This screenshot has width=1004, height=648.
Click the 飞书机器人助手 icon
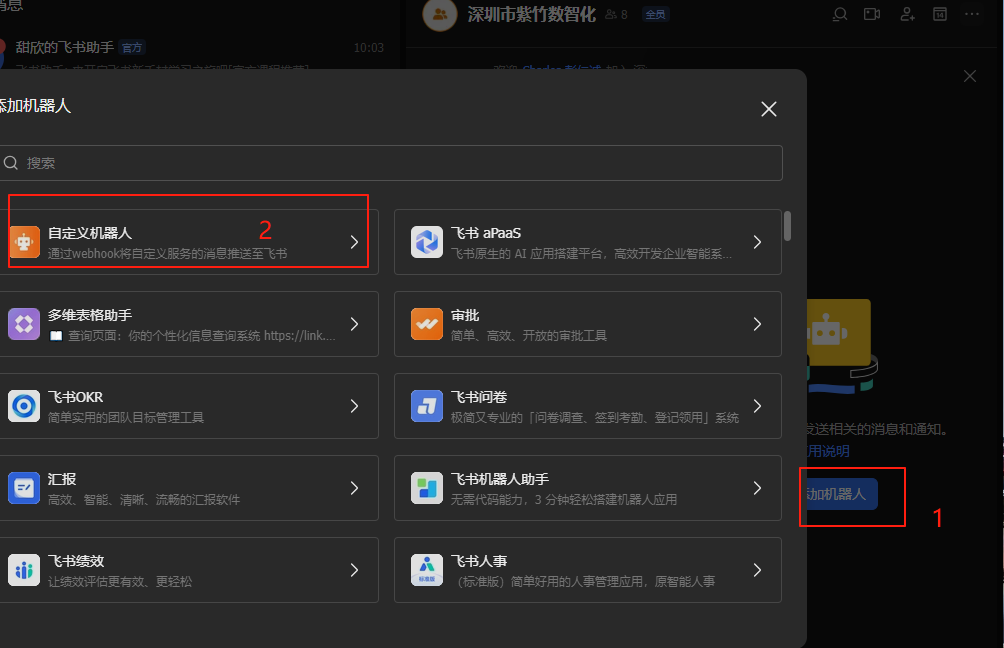(x=427, y=488)
